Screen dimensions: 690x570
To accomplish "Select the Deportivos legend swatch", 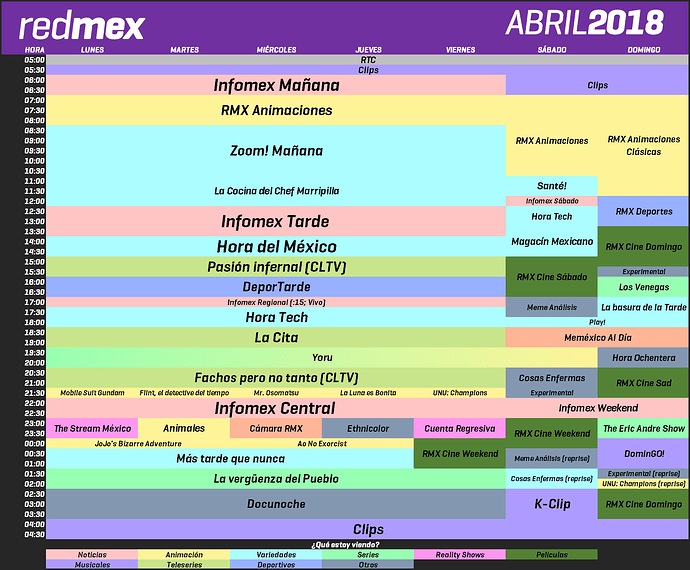I will pos(276,564).
